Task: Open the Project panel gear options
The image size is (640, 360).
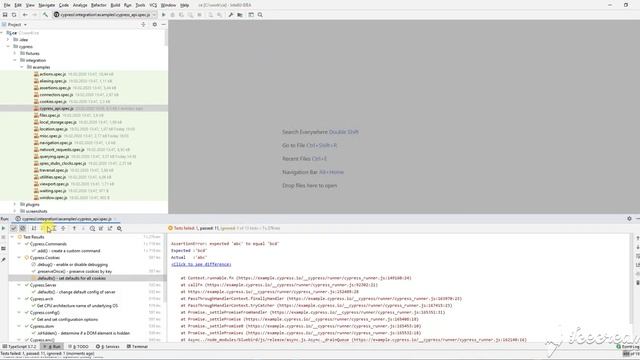Action: [x=154, y=24]
